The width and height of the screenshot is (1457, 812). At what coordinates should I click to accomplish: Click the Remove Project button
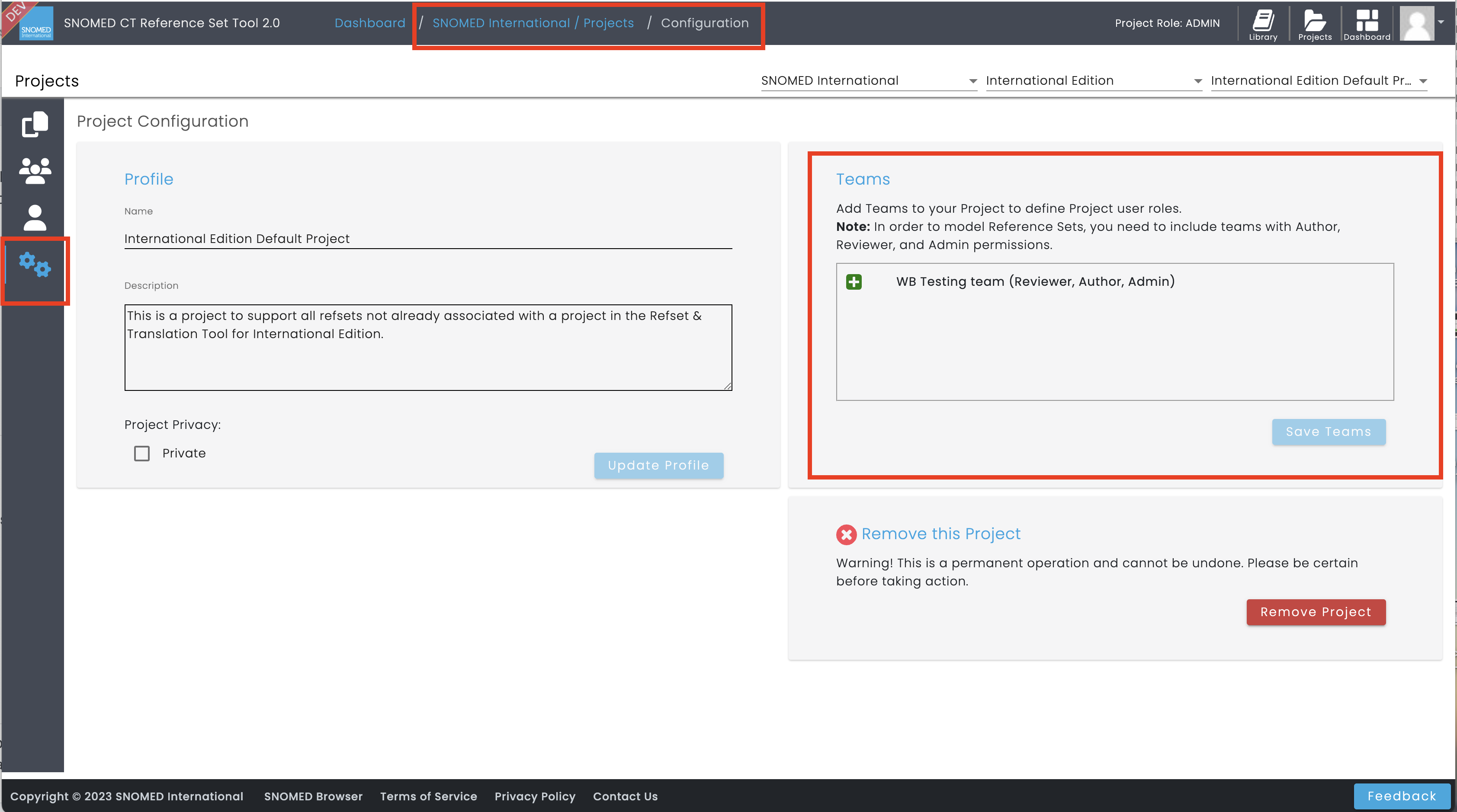pyautogui.click(x=1316, y=612)
